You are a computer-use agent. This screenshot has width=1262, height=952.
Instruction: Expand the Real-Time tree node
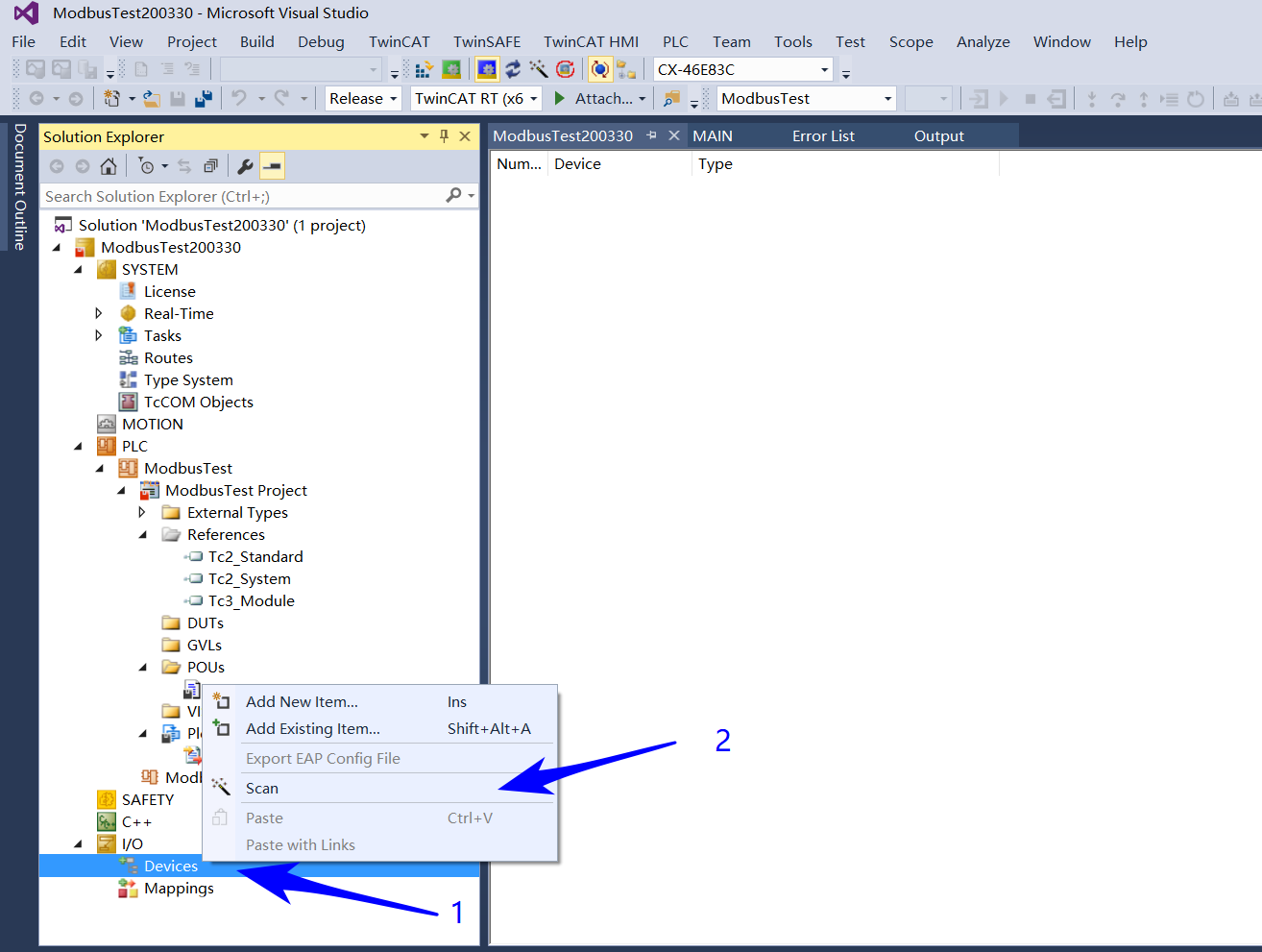tap(99, 313)
